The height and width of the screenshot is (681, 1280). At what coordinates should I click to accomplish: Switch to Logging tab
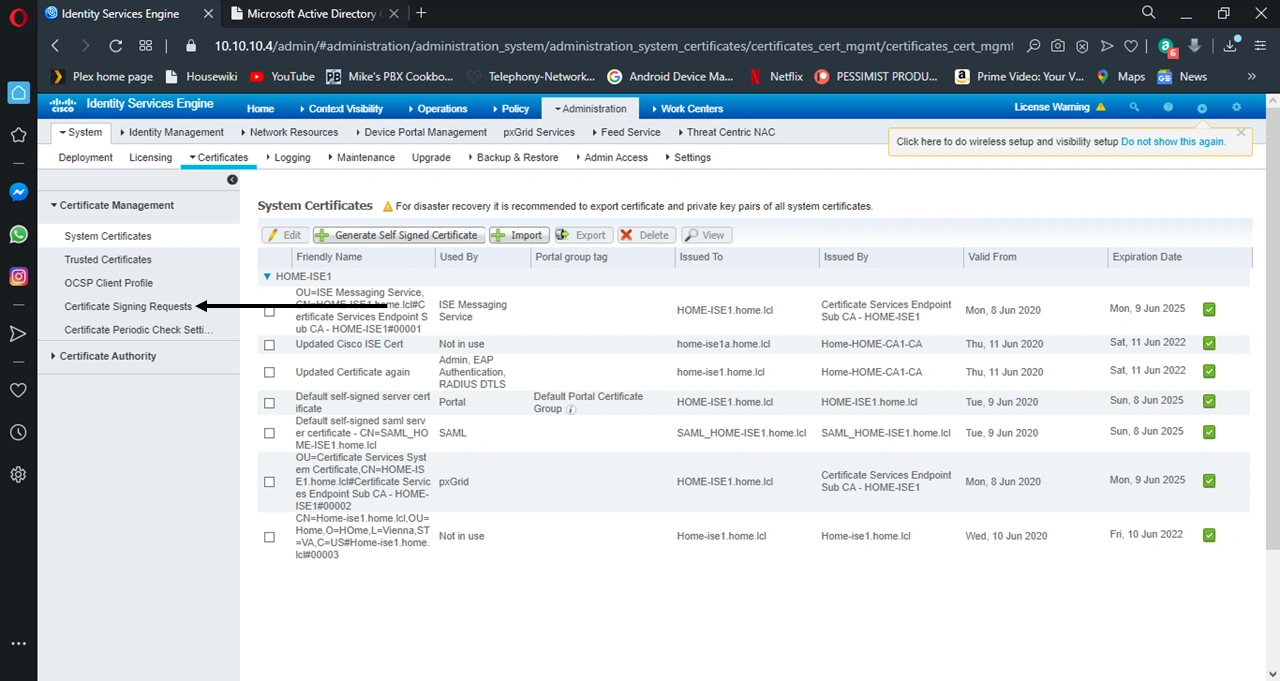tap(288, 157)
